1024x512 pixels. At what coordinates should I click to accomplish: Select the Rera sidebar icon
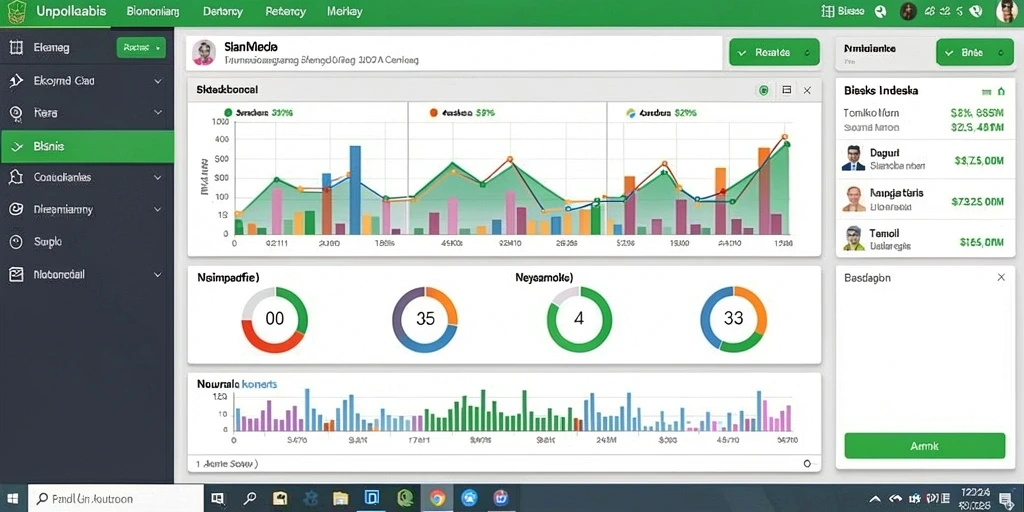16,113
